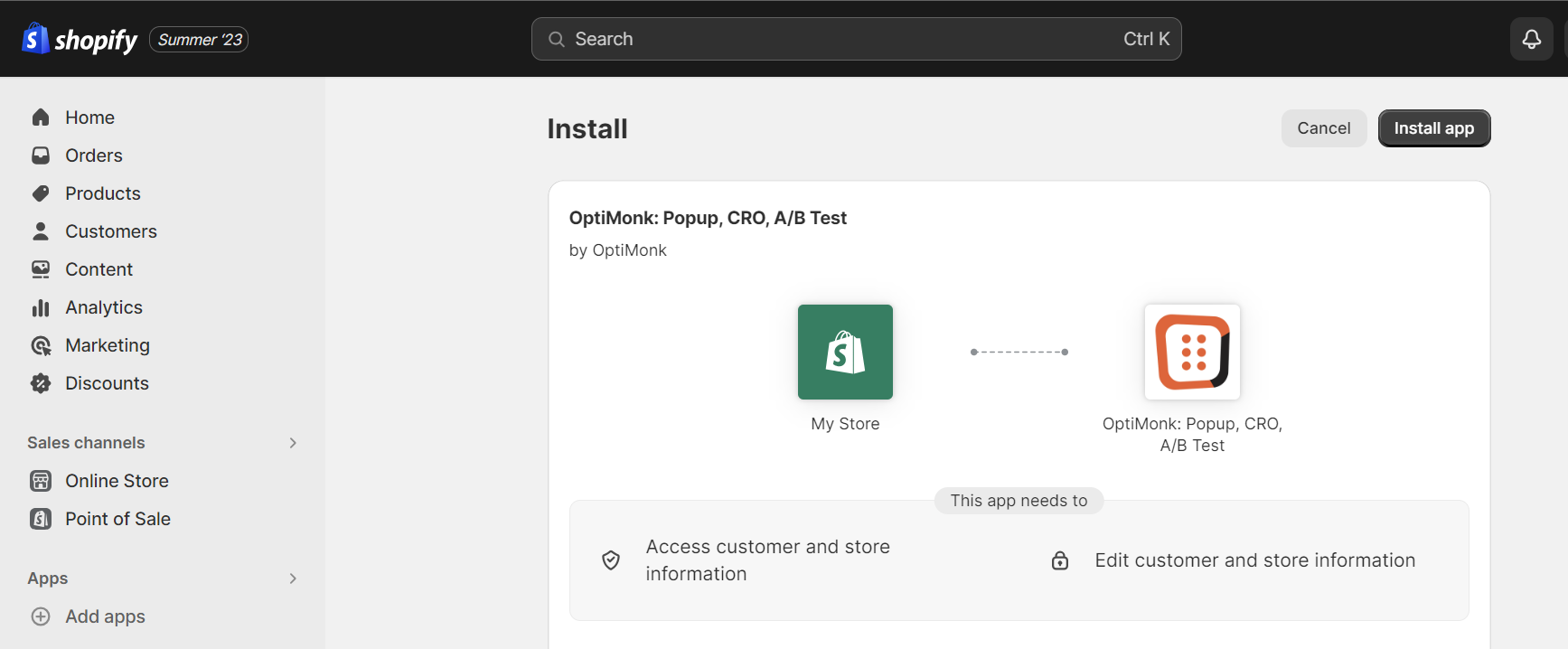Screen dimensions: 1568x649
Task: Click the Content icon
Action: coord(41,269)
